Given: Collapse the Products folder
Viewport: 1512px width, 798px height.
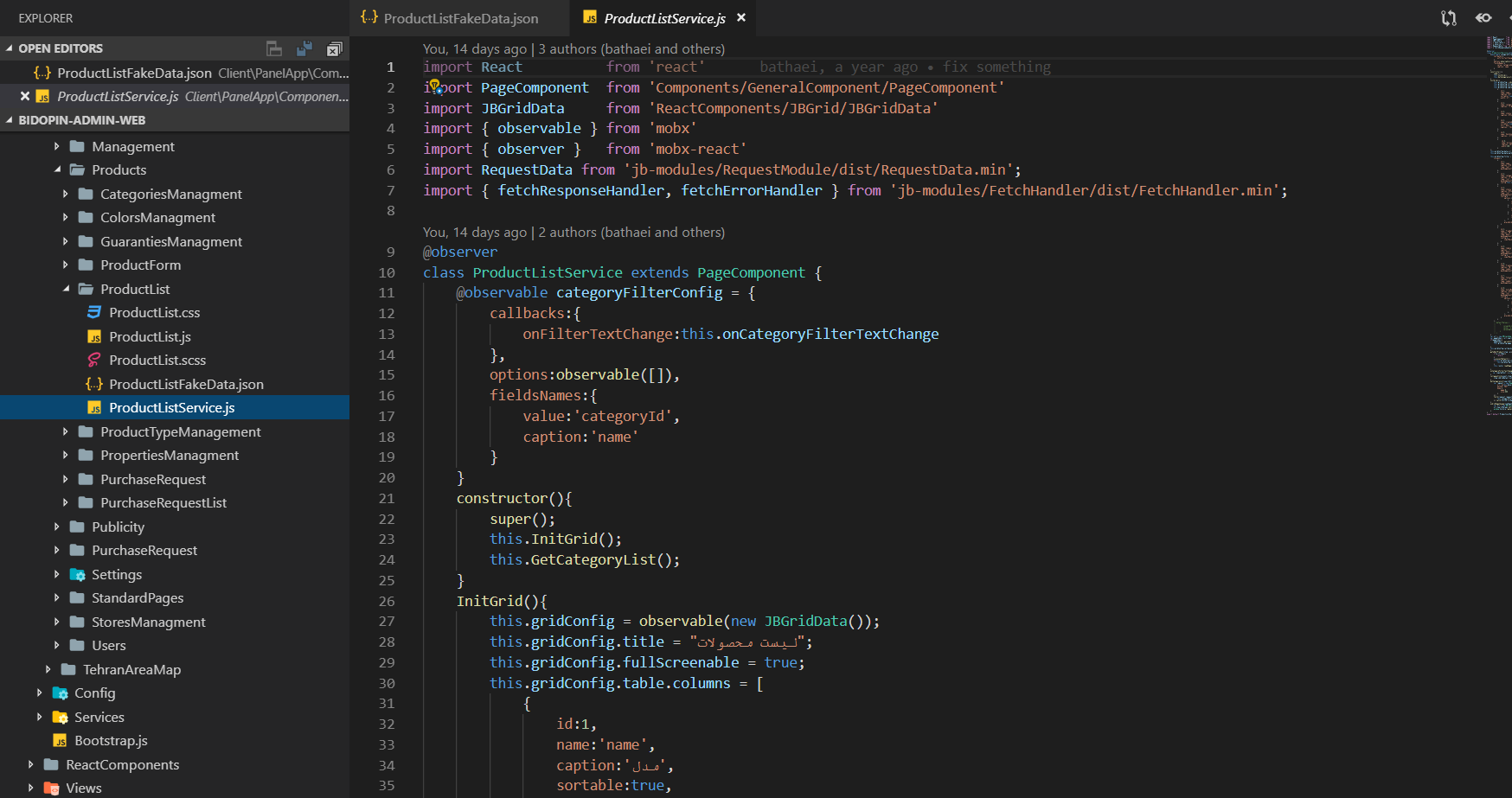Looking at the screenshot, I should coord(56,169).
